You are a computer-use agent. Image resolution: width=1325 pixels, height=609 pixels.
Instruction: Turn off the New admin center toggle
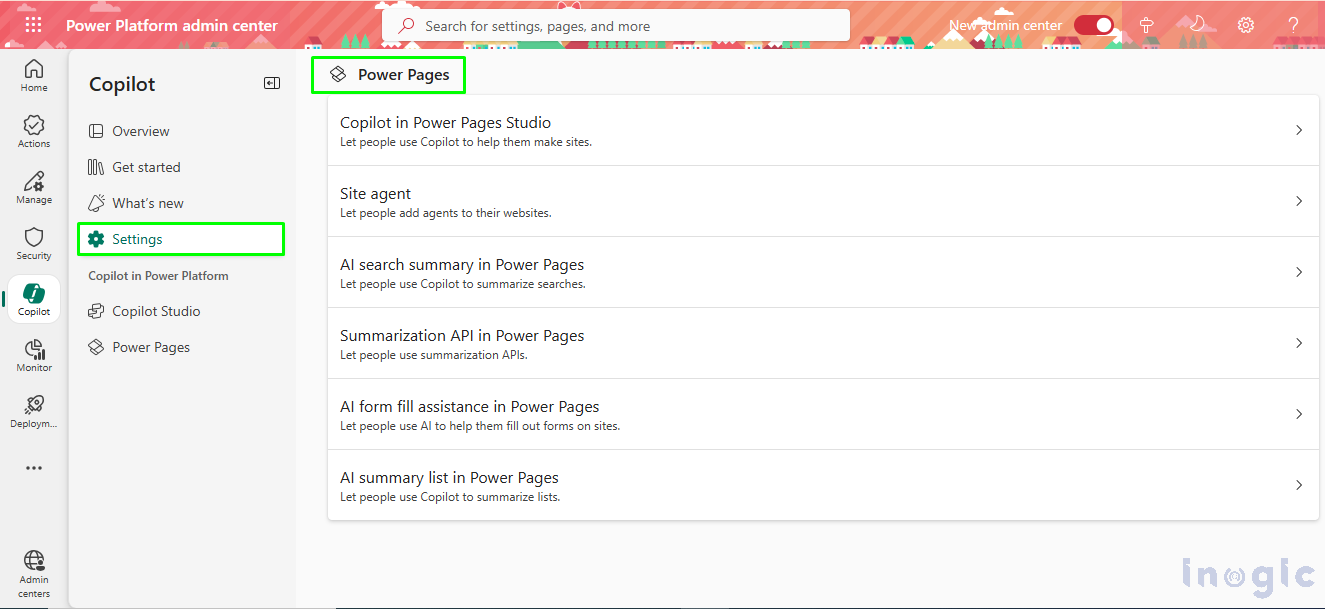tap(1094, 25)
